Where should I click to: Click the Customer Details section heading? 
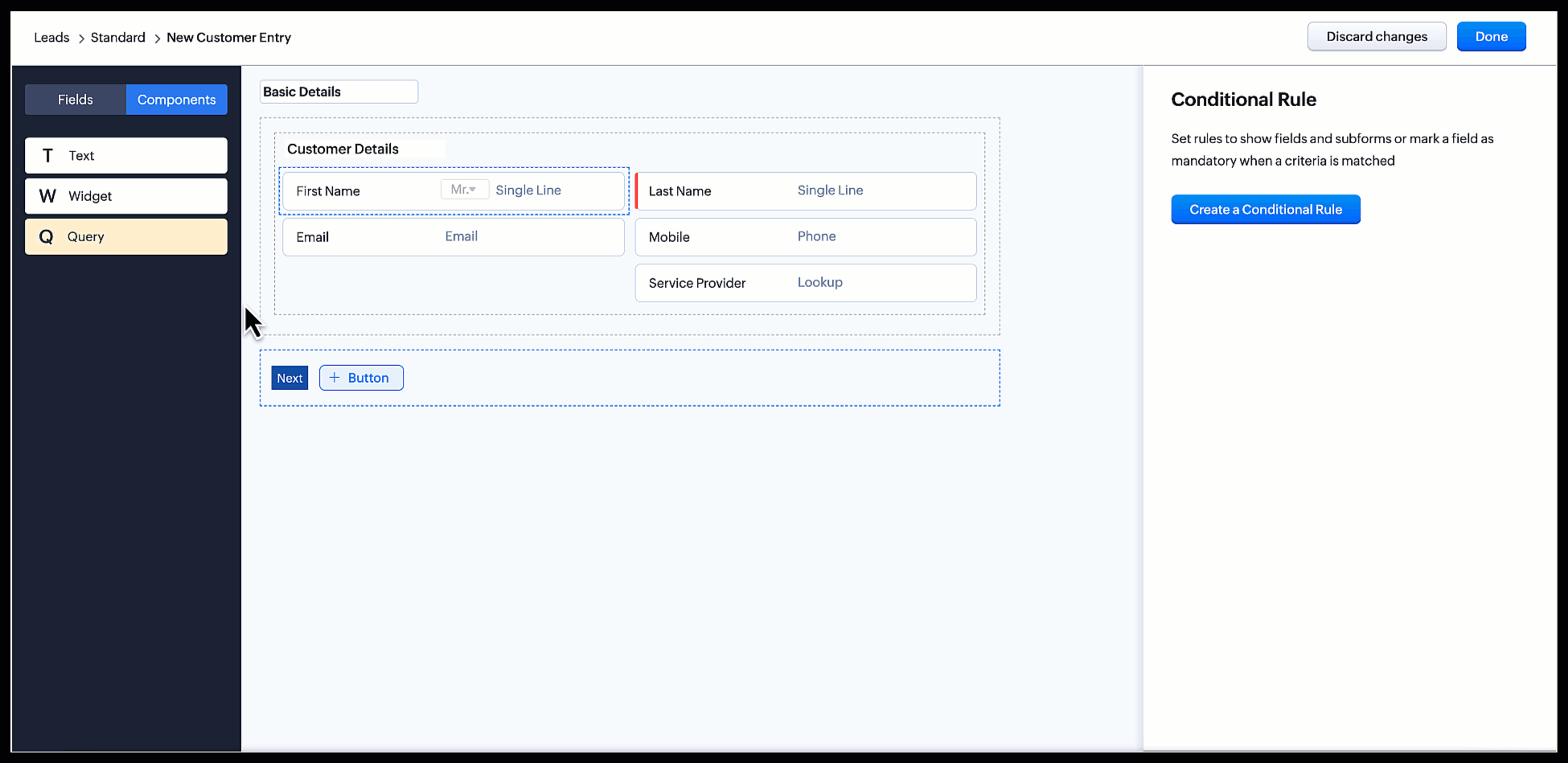point(343,149)
